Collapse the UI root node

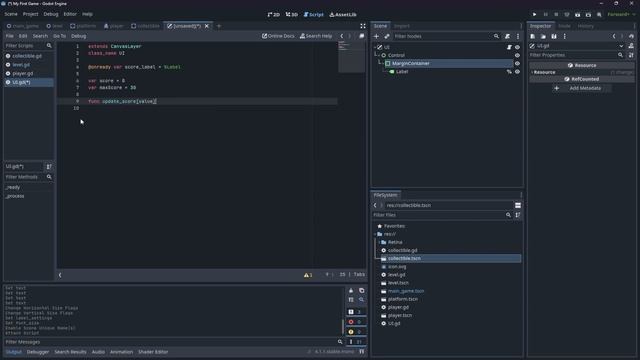pos(375,47)
